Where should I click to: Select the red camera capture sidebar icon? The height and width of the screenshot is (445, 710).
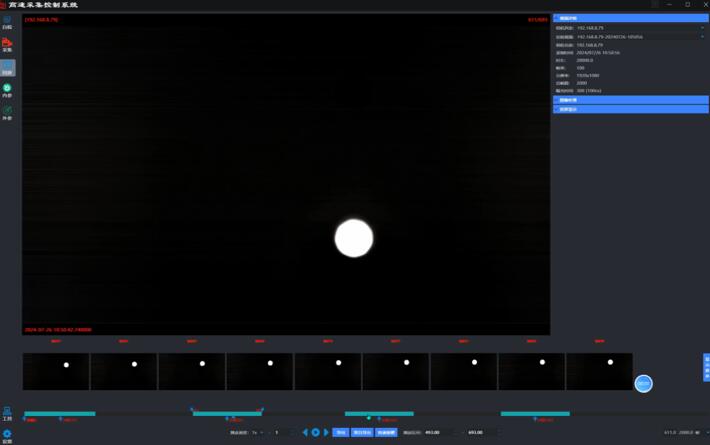7,45
